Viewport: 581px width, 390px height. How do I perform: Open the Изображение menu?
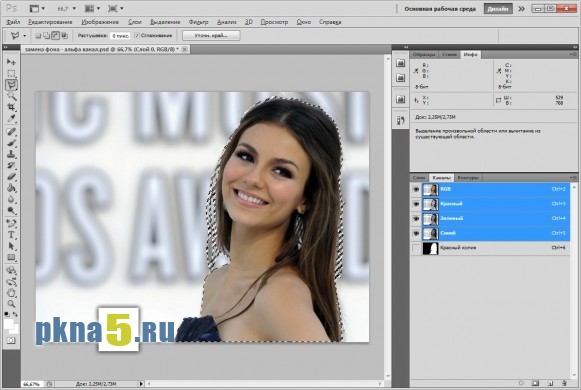[100, 22]
